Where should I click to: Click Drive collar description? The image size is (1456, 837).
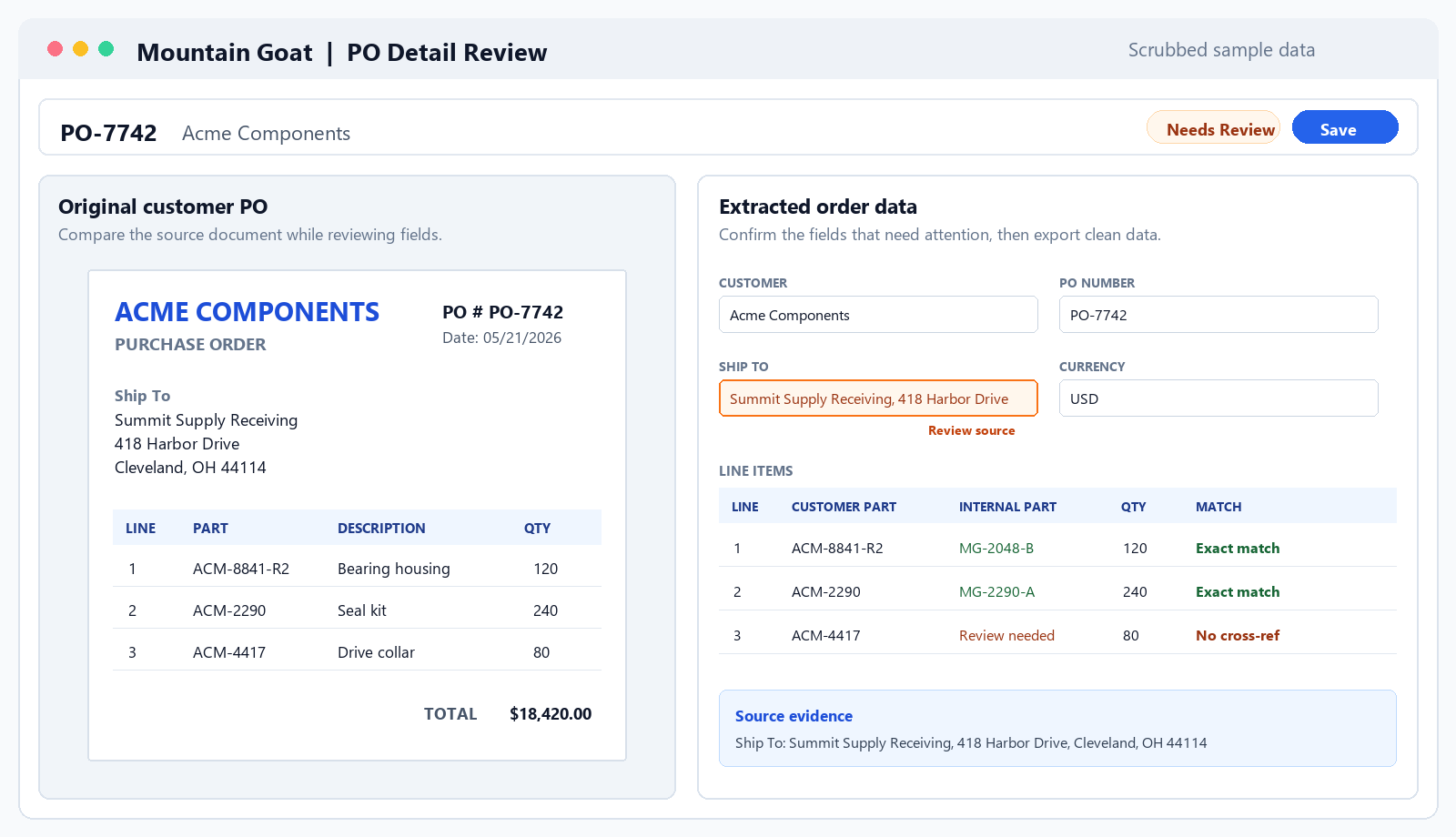[376, 652]
